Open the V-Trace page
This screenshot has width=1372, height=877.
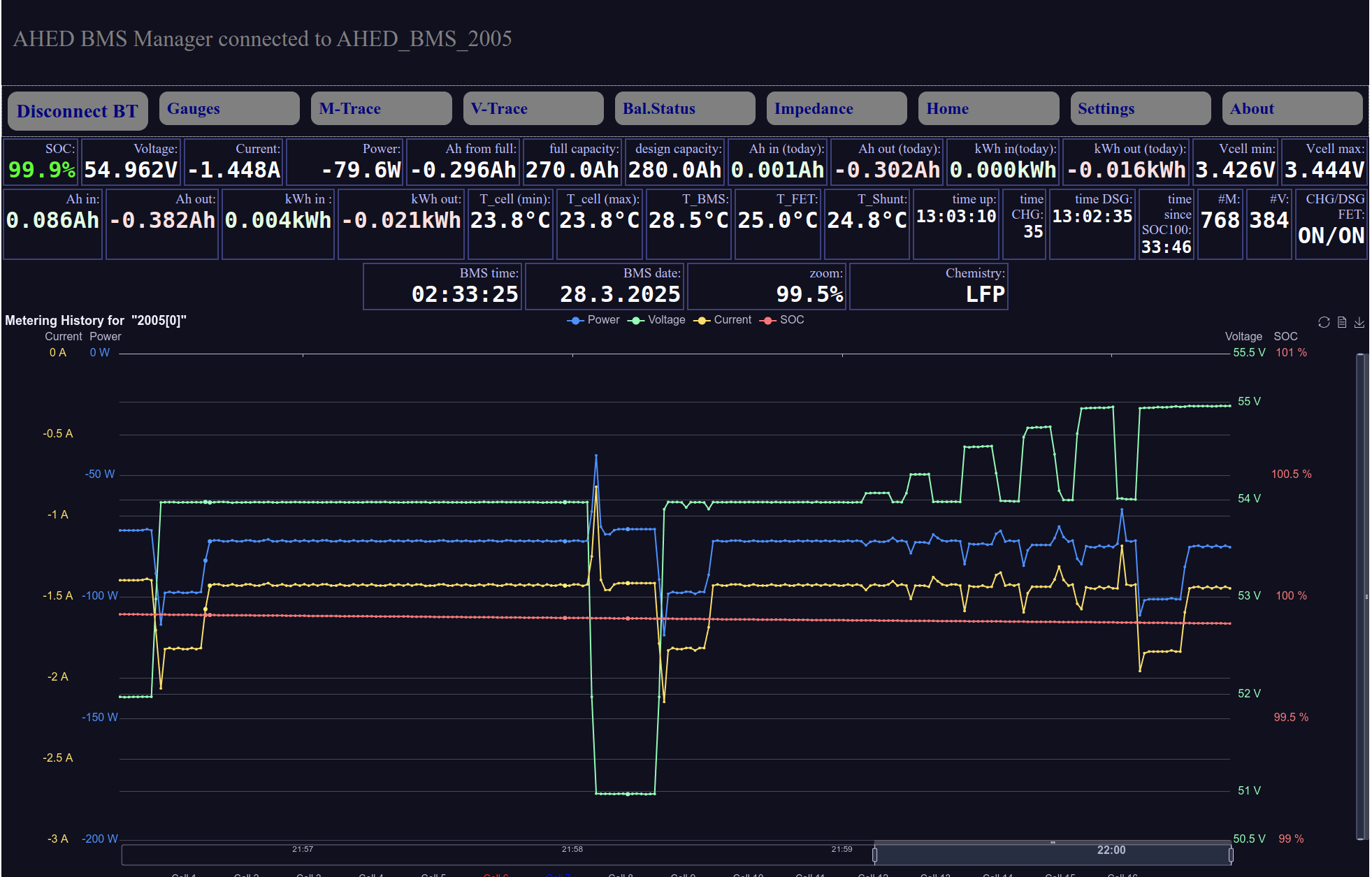[533, 109]
